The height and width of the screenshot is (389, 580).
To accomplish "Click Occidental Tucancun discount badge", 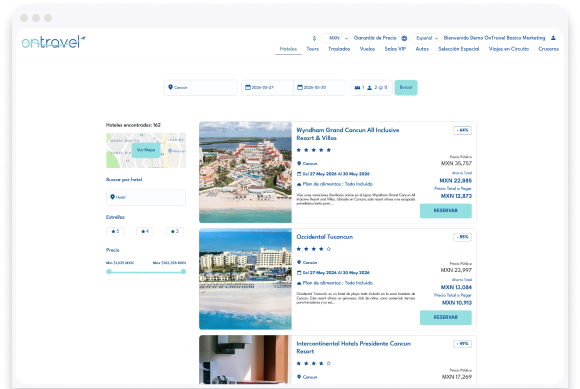I will point(462,237).
